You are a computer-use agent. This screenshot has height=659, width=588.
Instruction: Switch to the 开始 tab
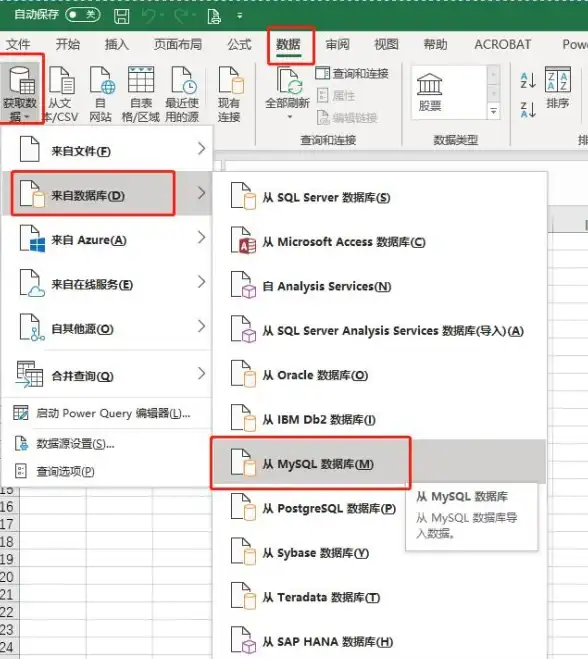coord(68,44)
